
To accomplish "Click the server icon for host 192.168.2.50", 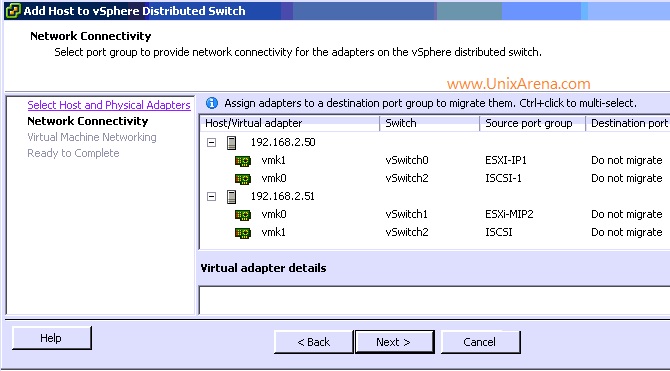I will click(x=232, y=142).
